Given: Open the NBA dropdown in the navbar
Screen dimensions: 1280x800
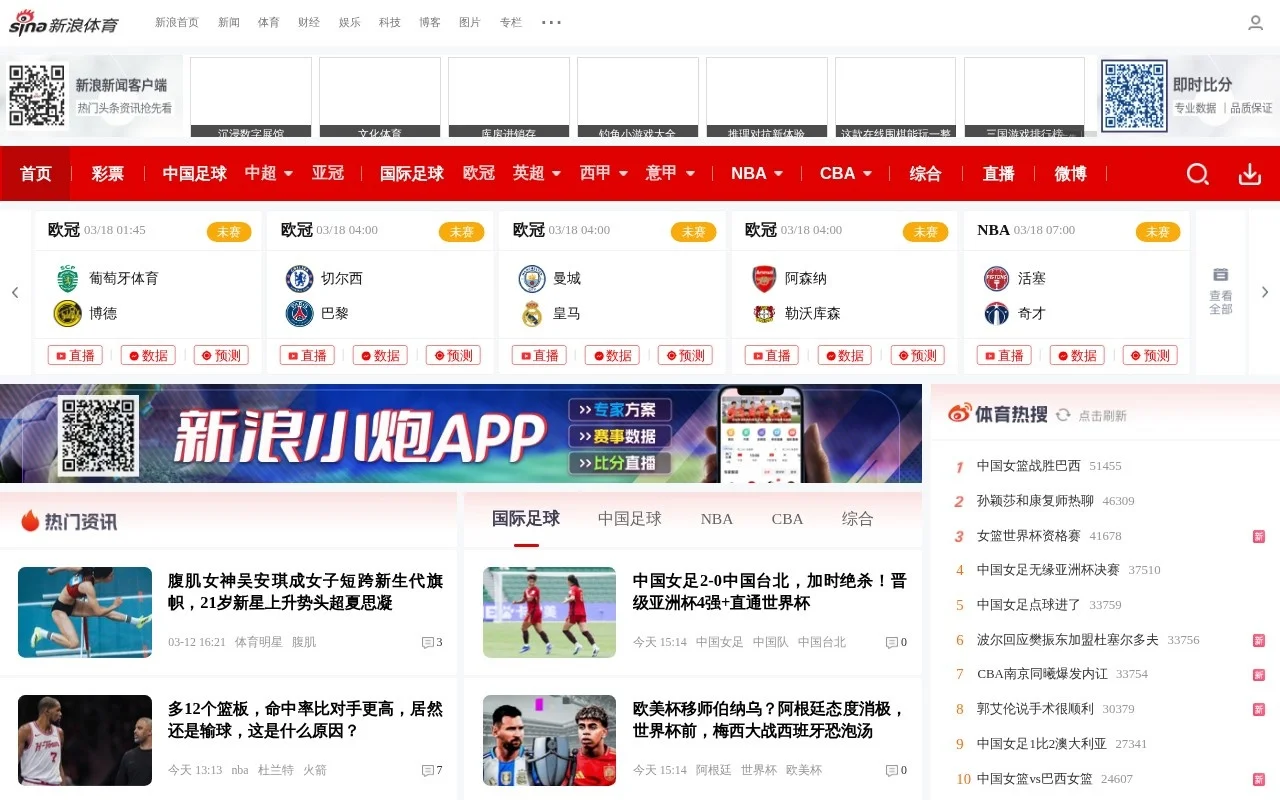Looking at the screenshot, I should point(756,174).
